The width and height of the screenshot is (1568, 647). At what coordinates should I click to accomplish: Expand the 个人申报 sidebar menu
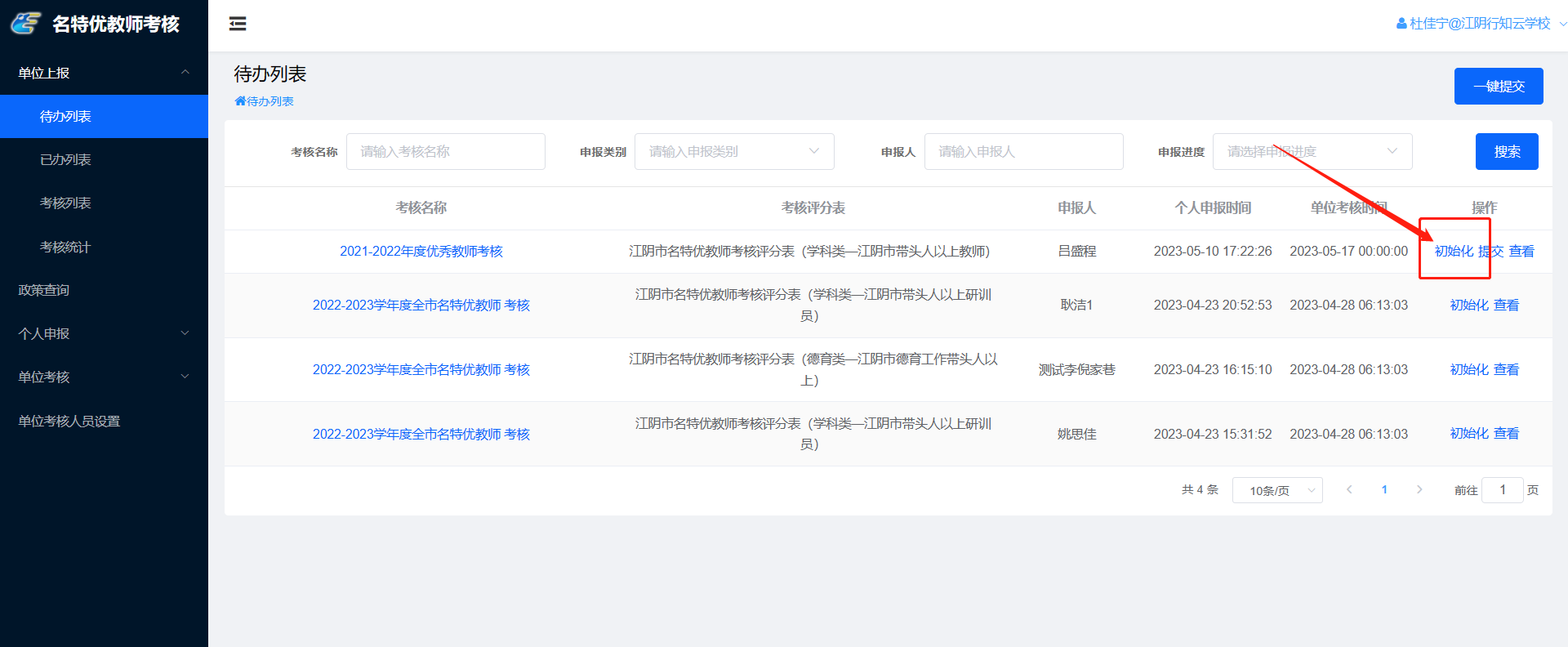185,333
